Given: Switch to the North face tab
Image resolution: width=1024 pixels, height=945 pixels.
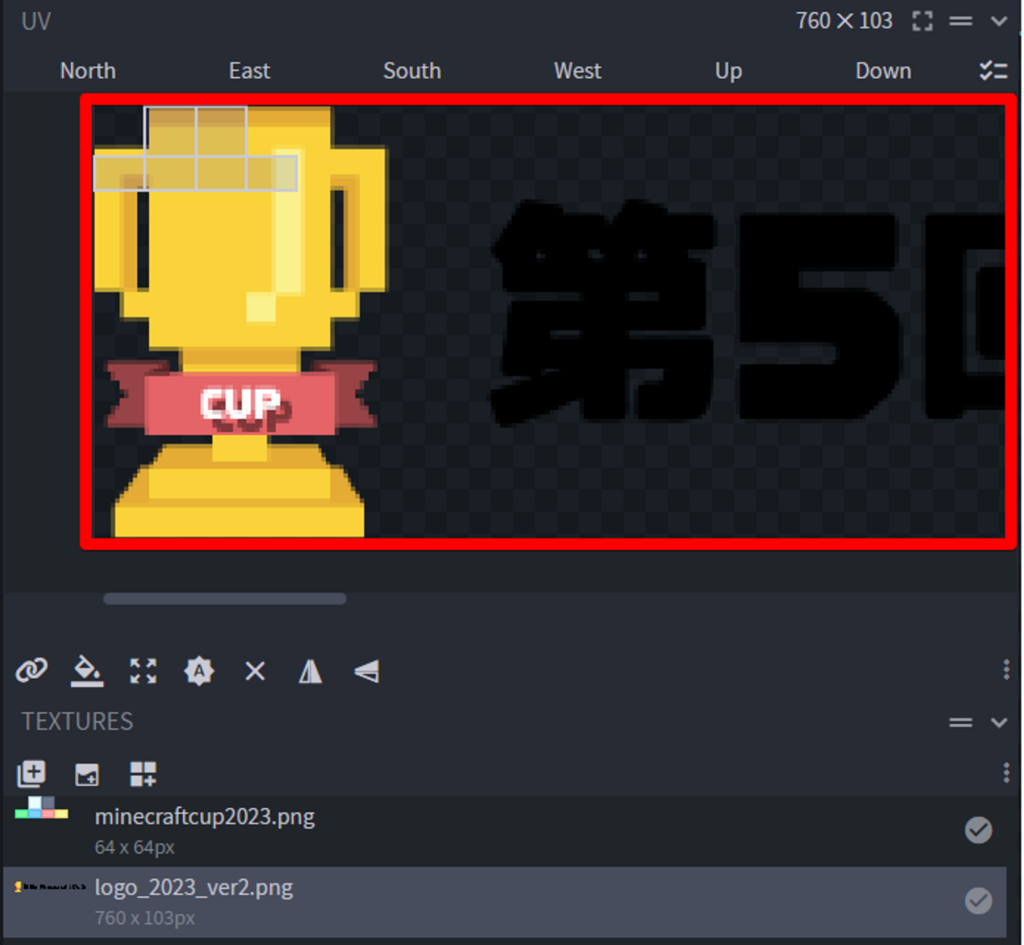Looking at the screenshot, I should [88, 71].
